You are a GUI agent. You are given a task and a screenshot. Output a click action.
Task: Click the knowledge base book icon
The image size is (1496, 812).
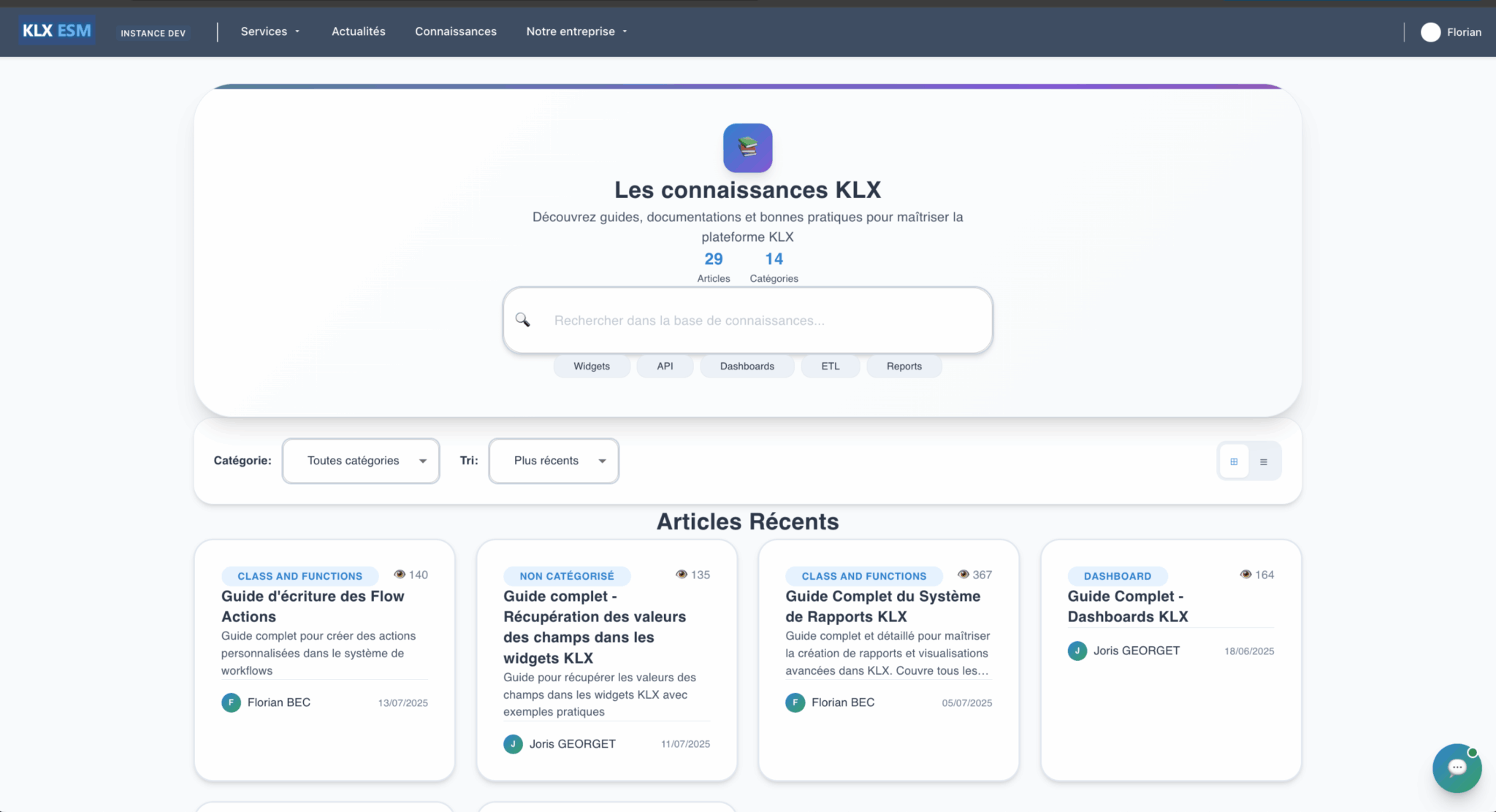(x=747, y=148)
